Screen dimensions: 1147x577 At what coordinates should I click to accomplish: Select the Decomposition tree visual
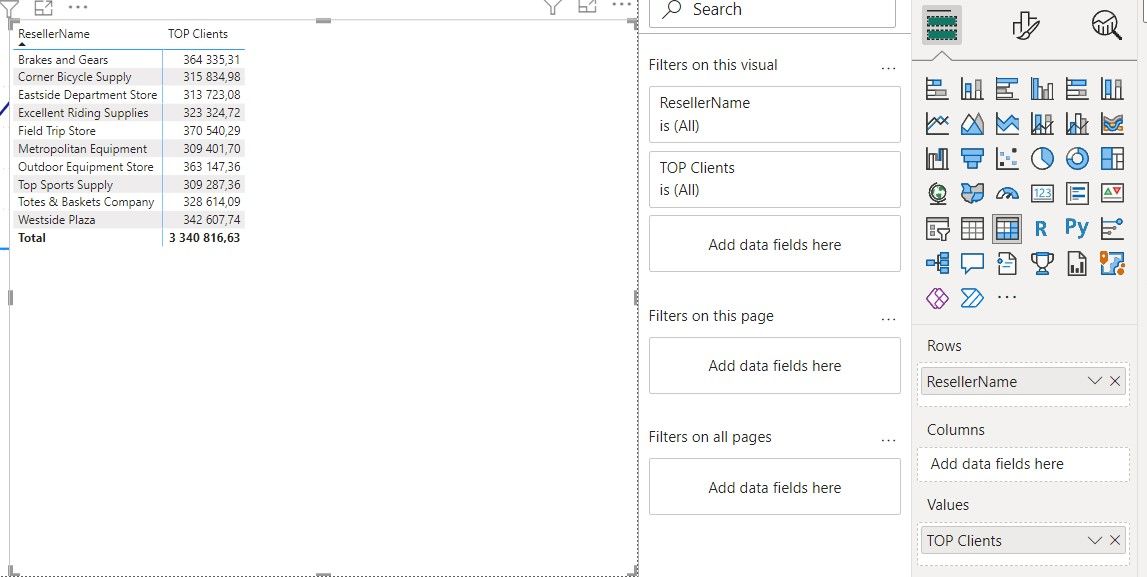point(937,263)
